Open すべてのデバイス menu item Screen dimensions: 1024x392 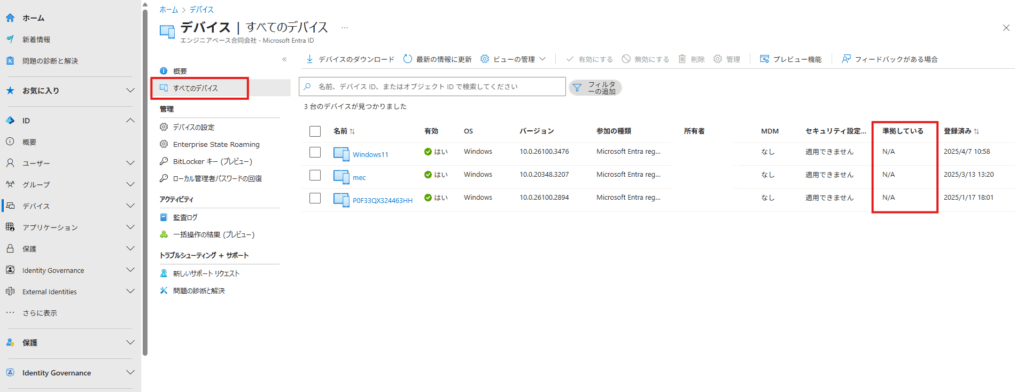(221, 88)
